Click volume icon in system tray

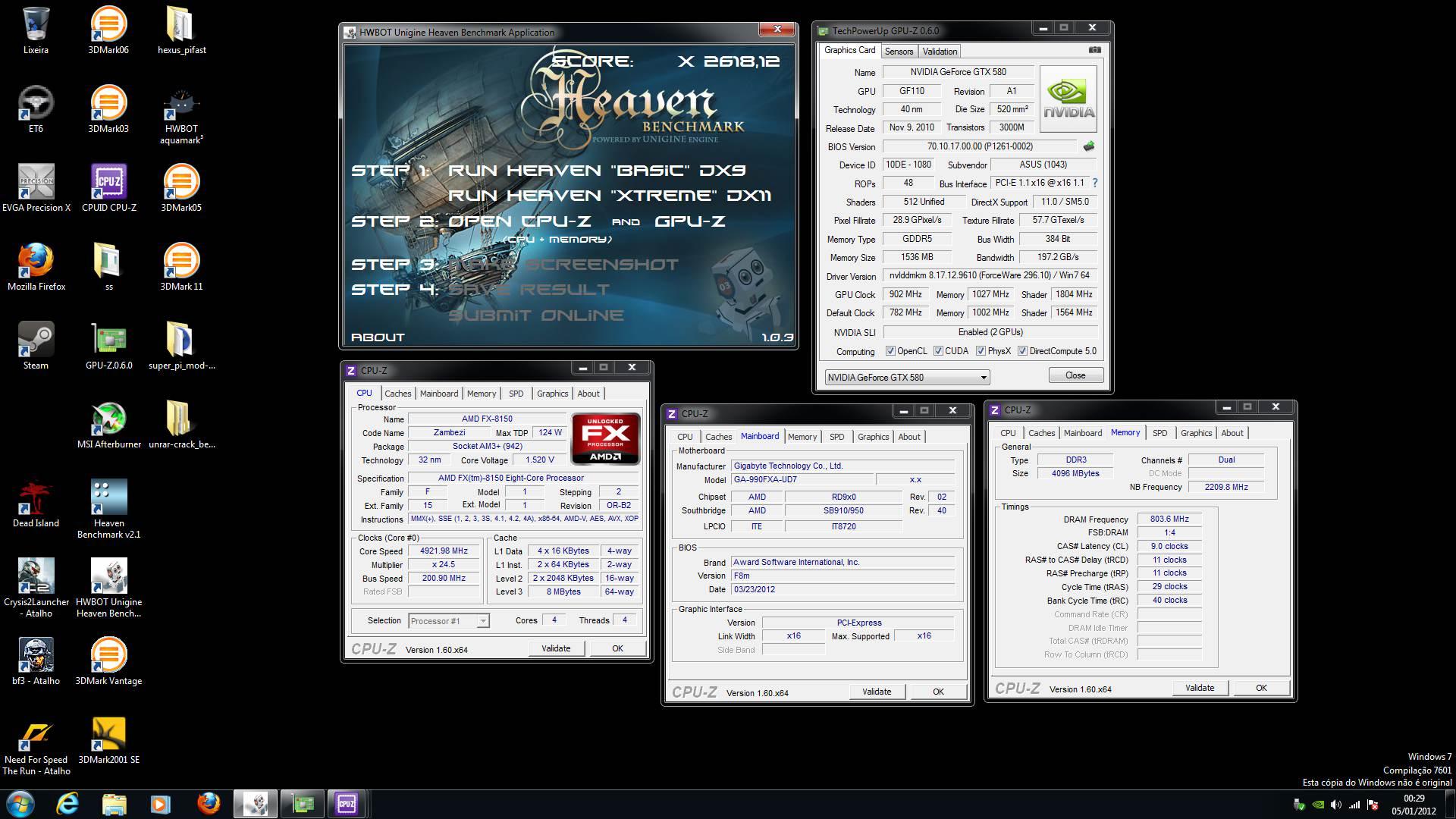1336,805
